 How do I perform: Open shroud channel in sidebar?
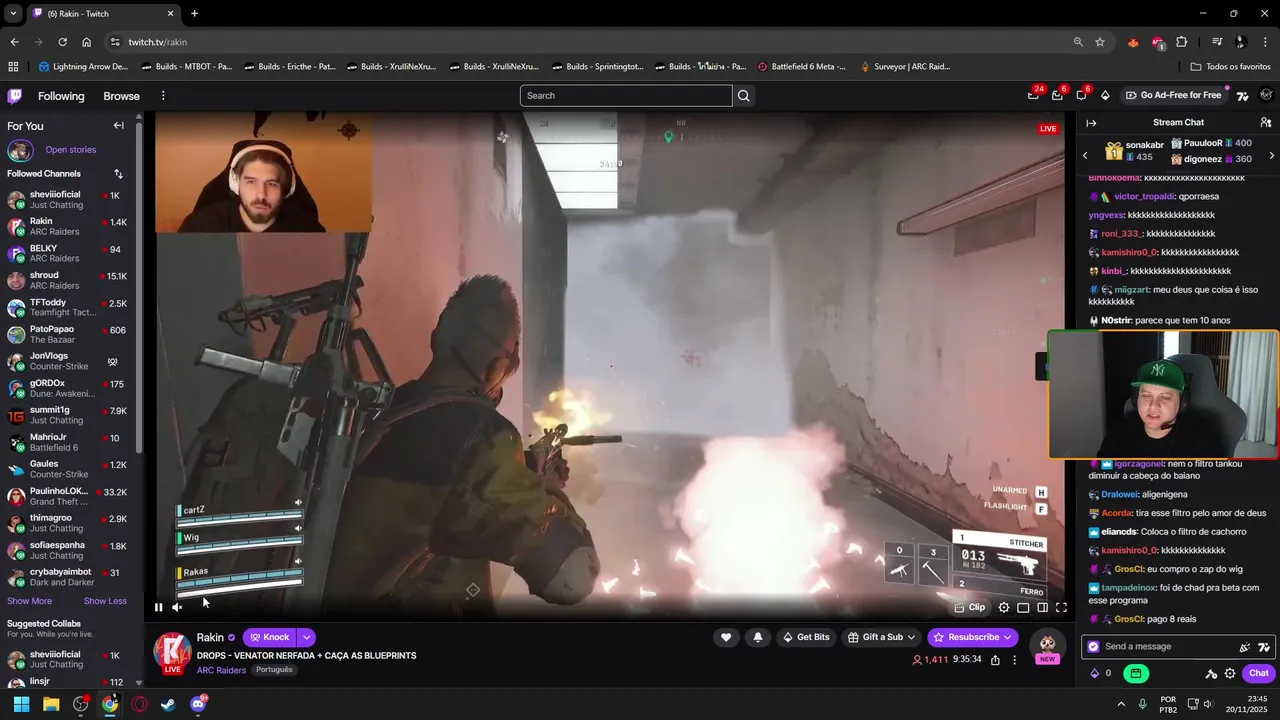(x=69, y=281)
